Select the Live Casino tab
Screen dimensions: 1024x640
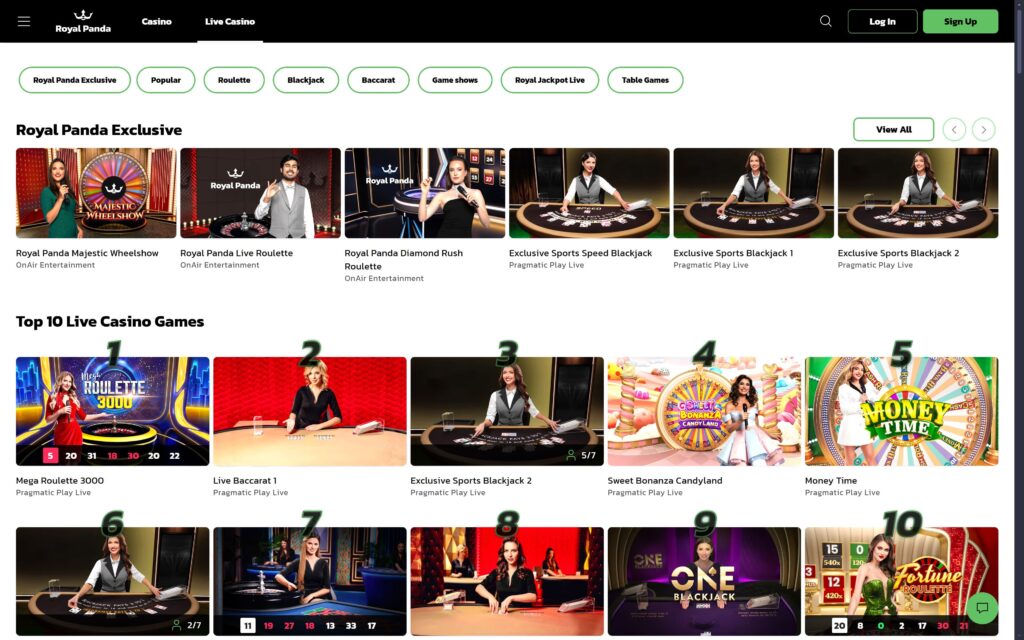(x=229, y=21)
